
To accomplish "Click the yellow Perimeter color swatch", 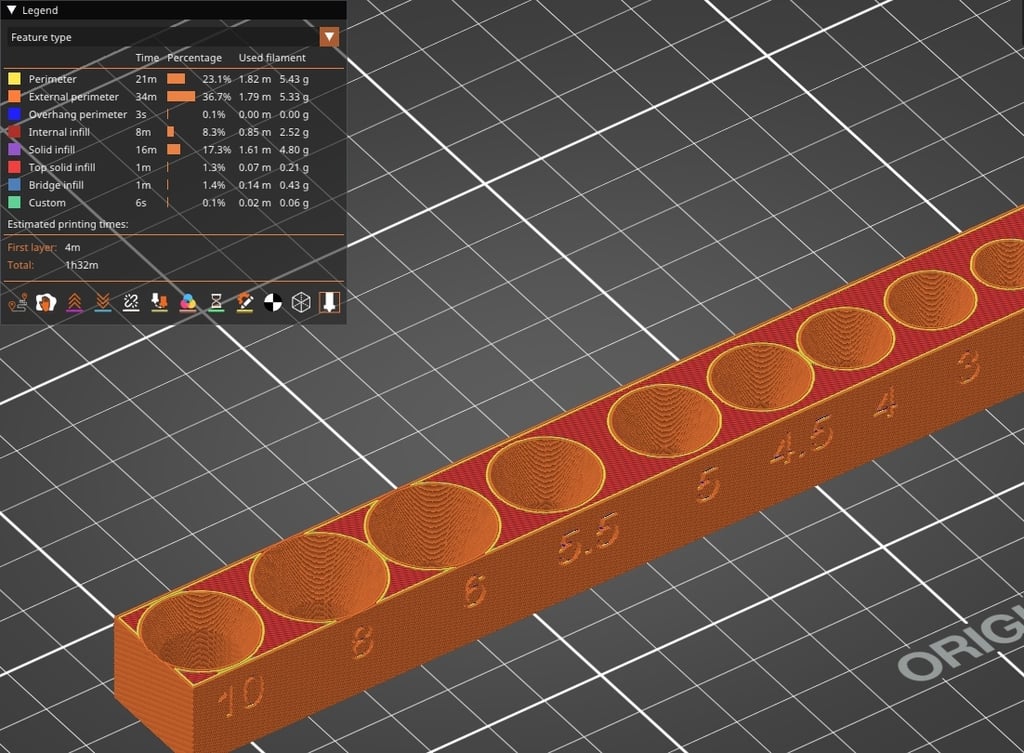I will tap(15, 79).
